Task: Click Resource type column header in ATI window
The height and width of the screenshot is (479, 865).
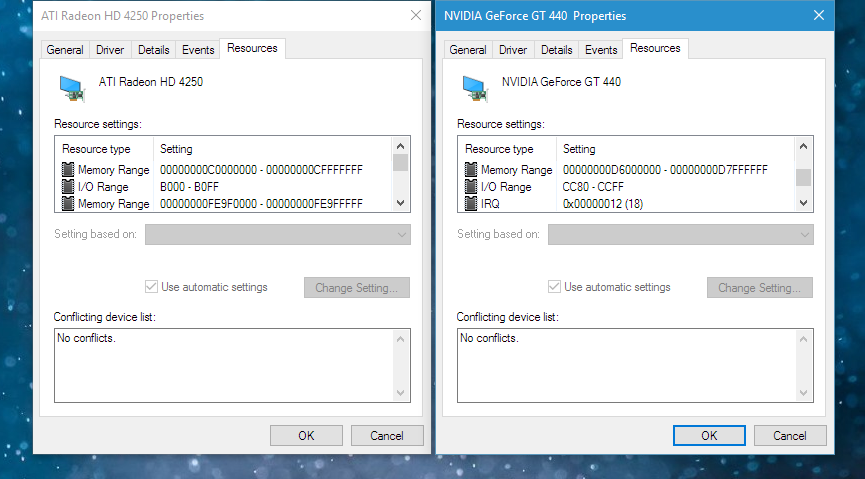Action: click(104, 149)
